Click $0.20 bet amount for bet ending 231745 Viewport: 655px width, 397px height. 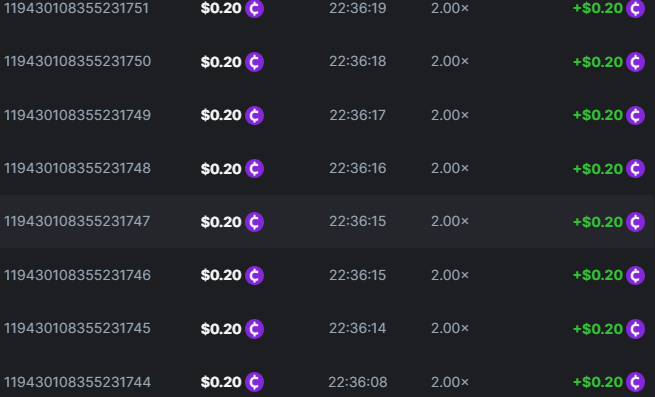(x=221, y=329)
